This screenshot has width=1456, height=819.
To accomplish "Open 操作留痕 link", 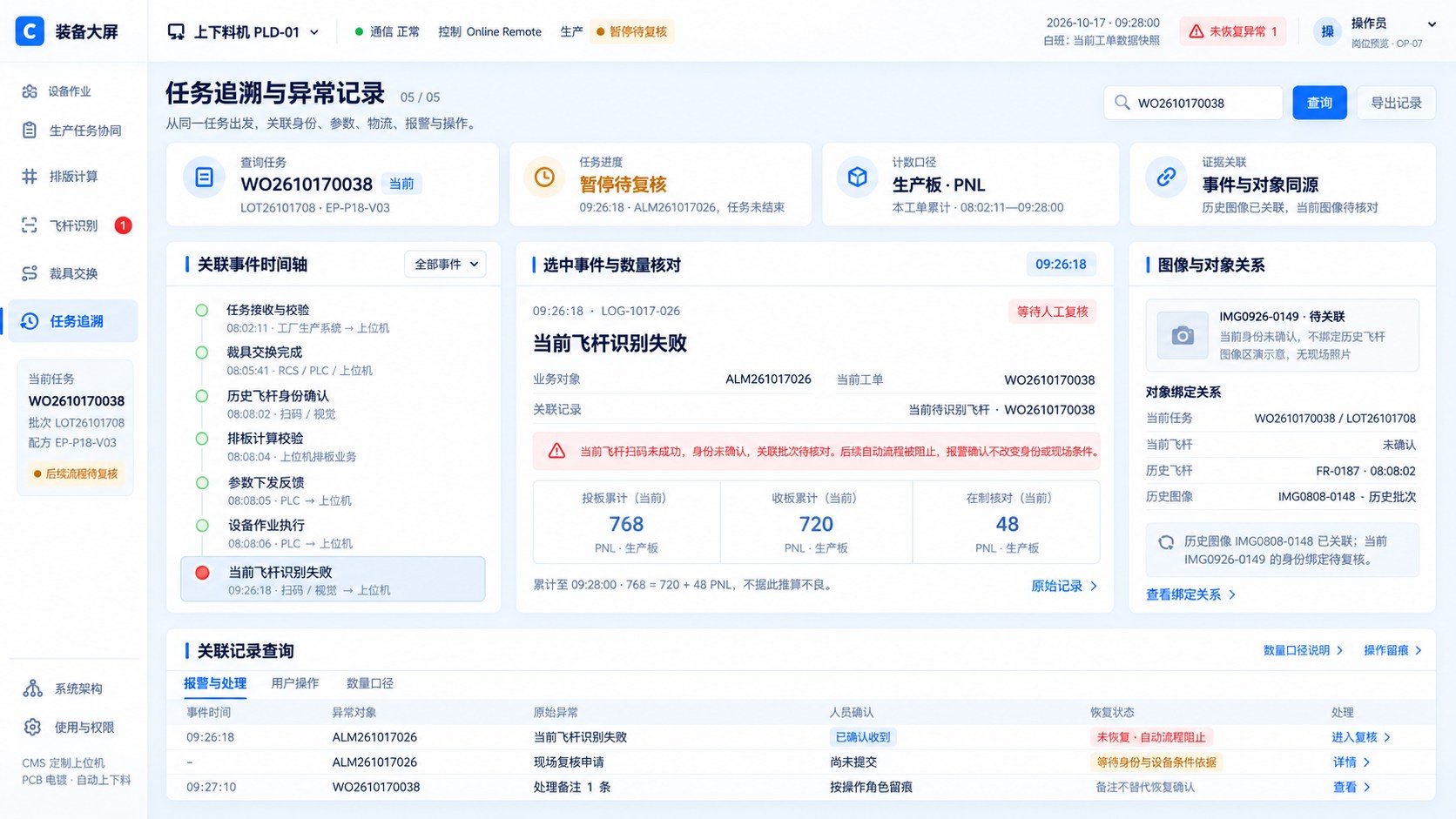I will [x=1392, y=650].
